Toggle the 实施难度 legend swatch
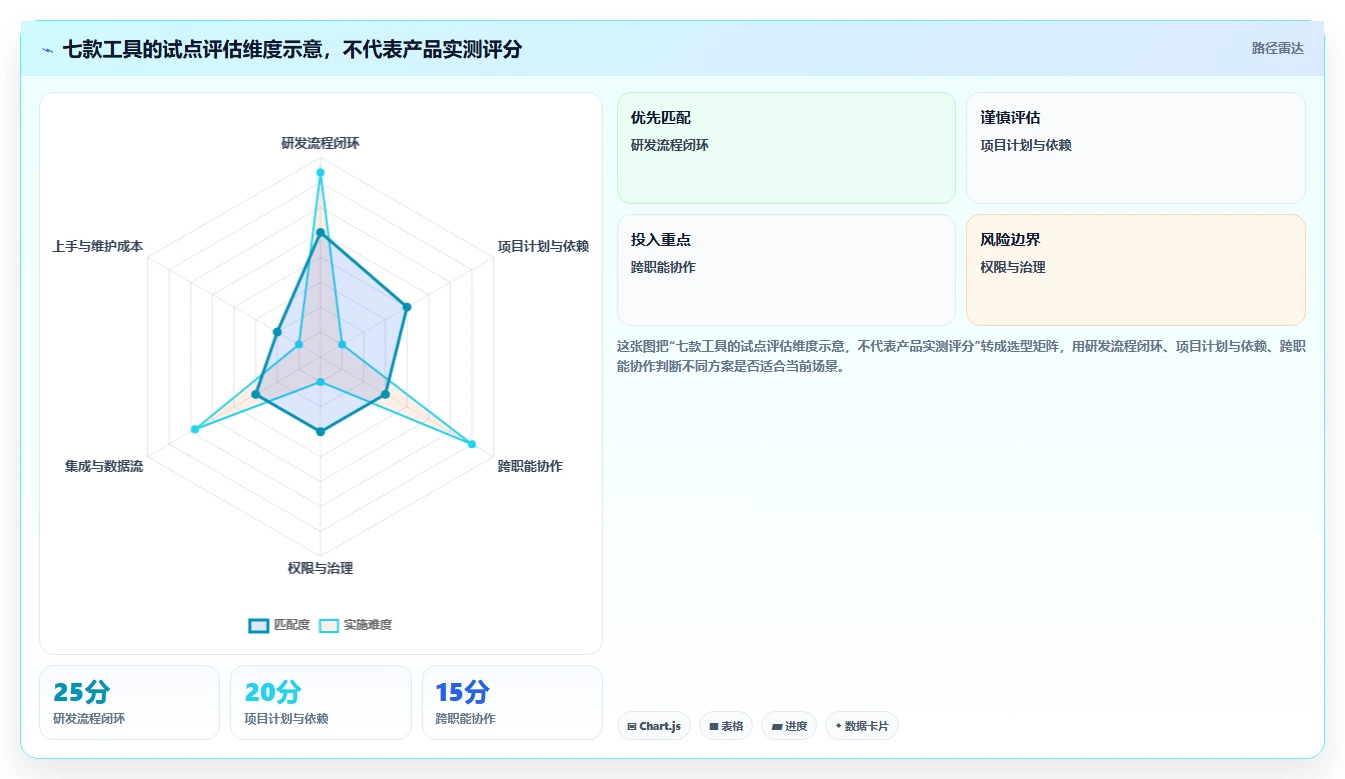This screenshot has width=1345, height=779. click(329, 625)
